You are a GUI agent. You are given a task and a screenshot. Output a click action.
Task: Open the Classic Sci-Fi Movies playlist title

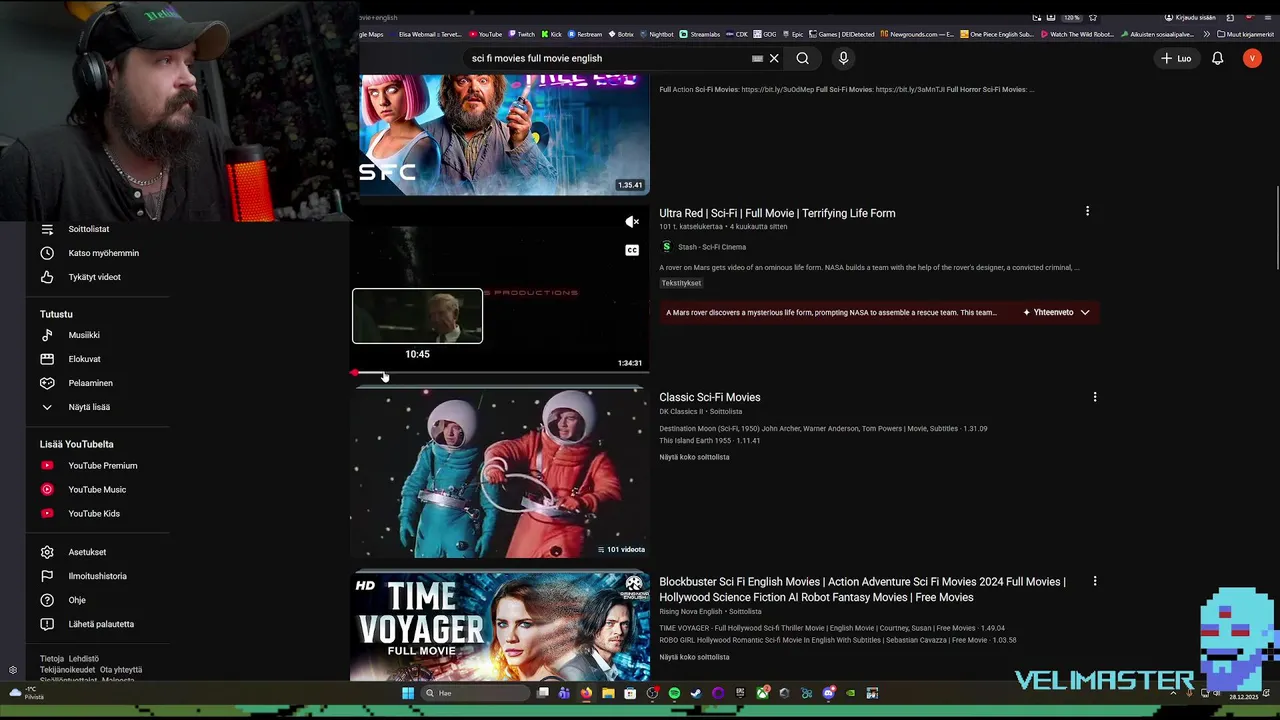pos(710,397)
